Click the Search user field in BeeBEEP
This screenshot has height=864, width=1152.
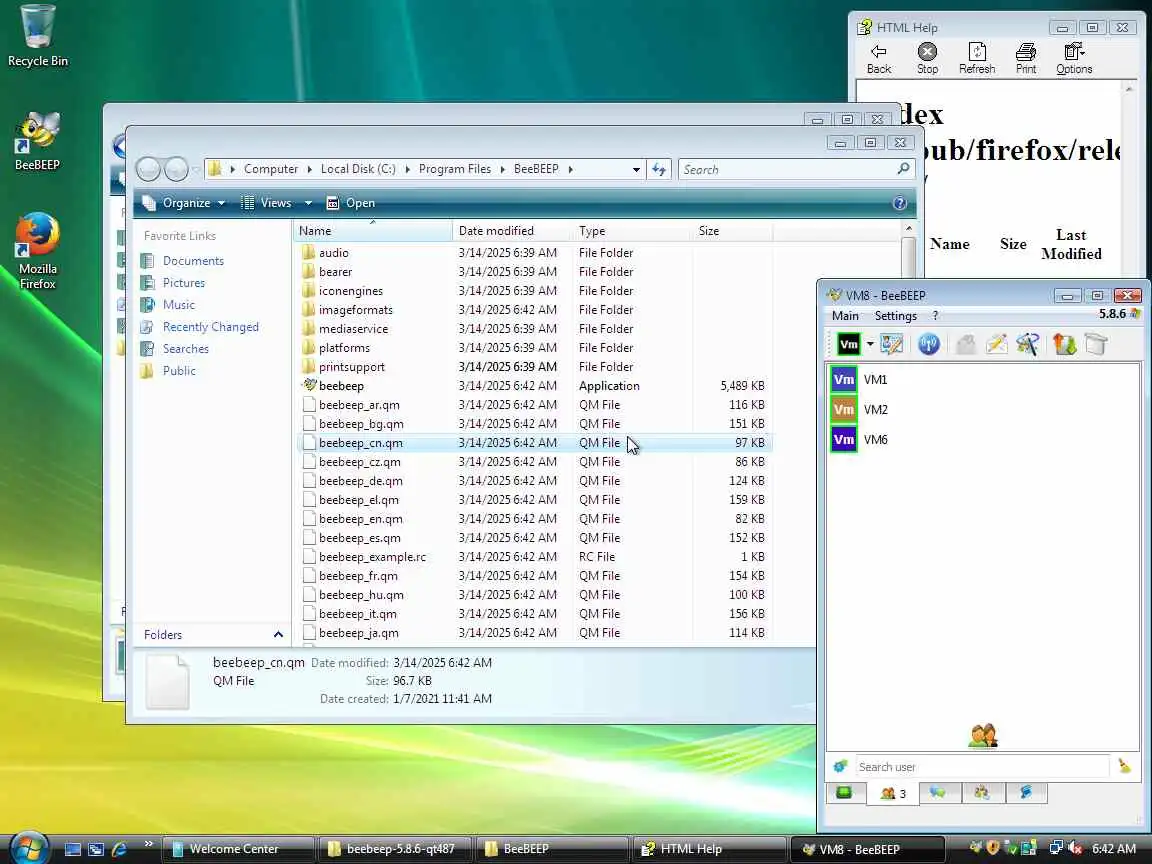(982, 767)
